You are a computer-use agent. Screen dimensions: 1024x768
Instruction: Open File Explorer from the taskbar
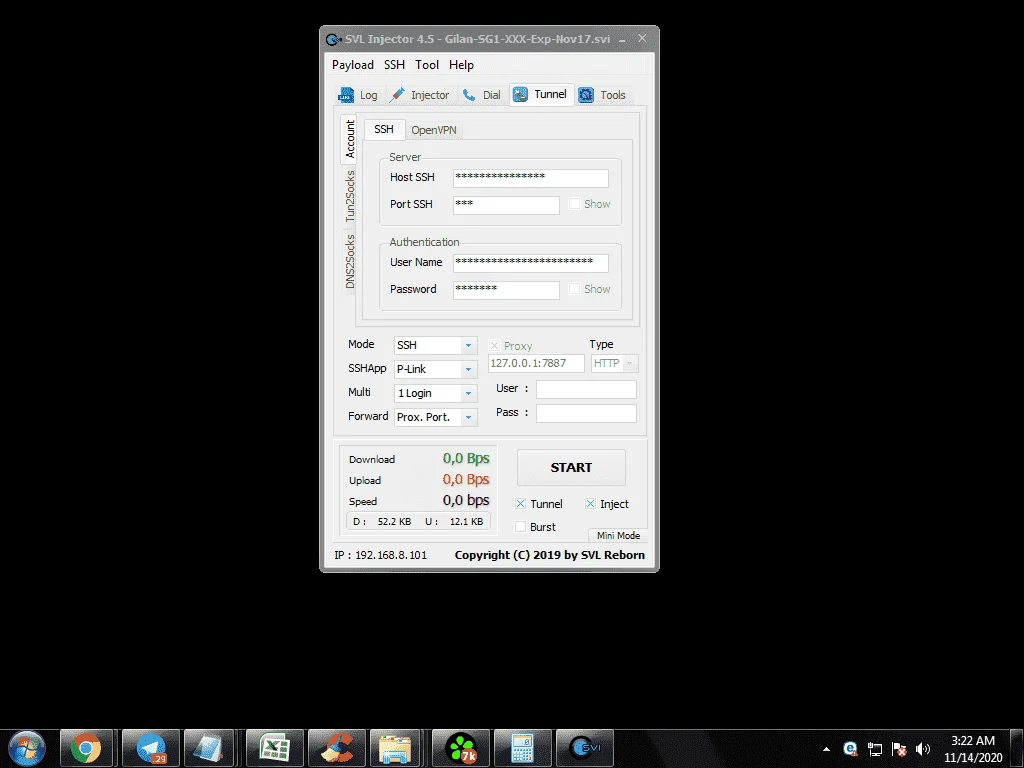[395, 748]
